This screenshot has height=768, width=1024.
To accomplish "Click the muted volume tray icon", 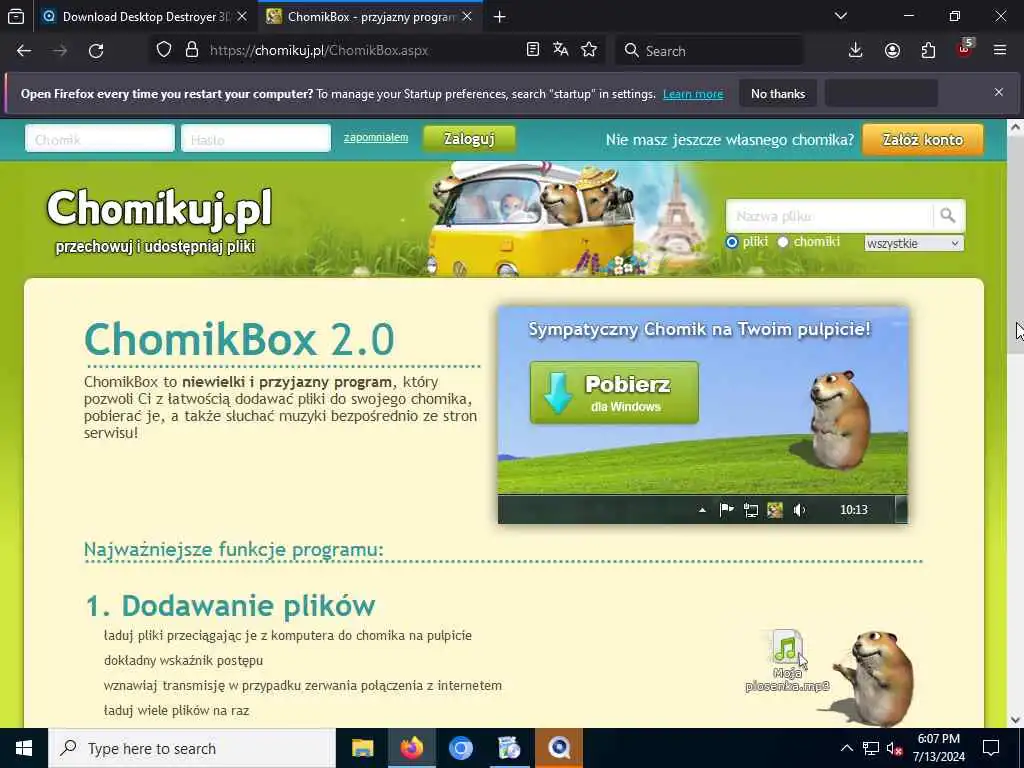I will [895, 749].
